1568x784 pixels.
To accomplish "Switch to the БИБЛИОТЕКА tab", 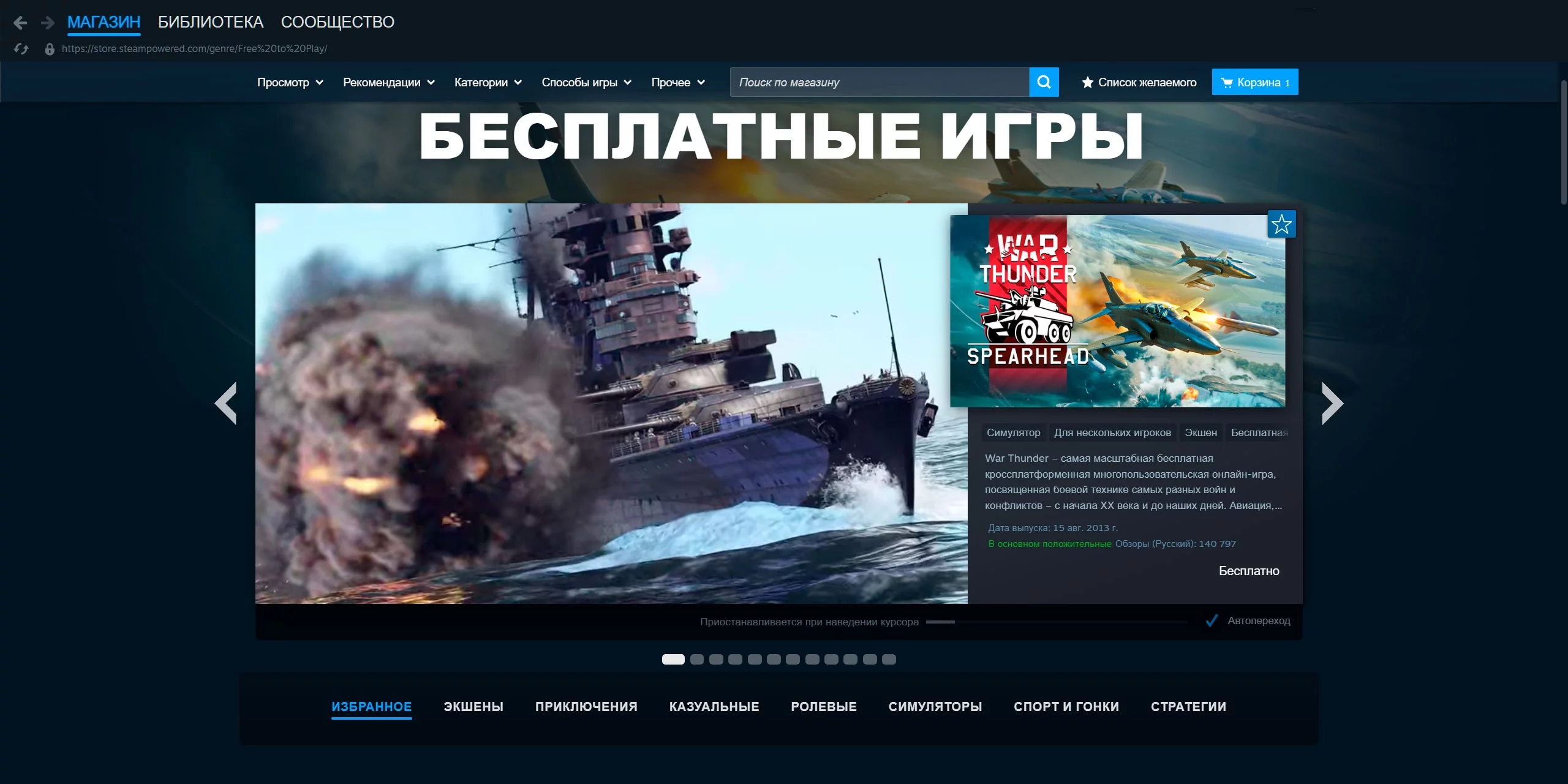I will click(x=210, y=23).
